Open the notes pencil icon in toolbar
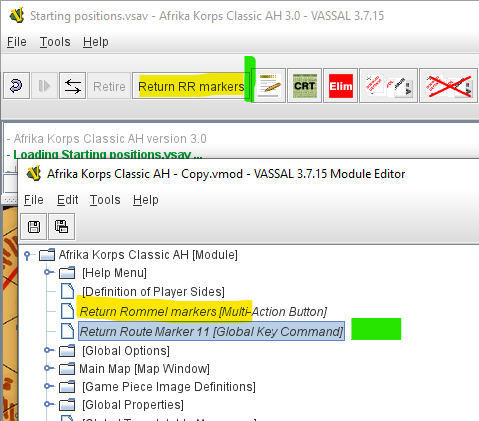 click(x=269, y=86)
